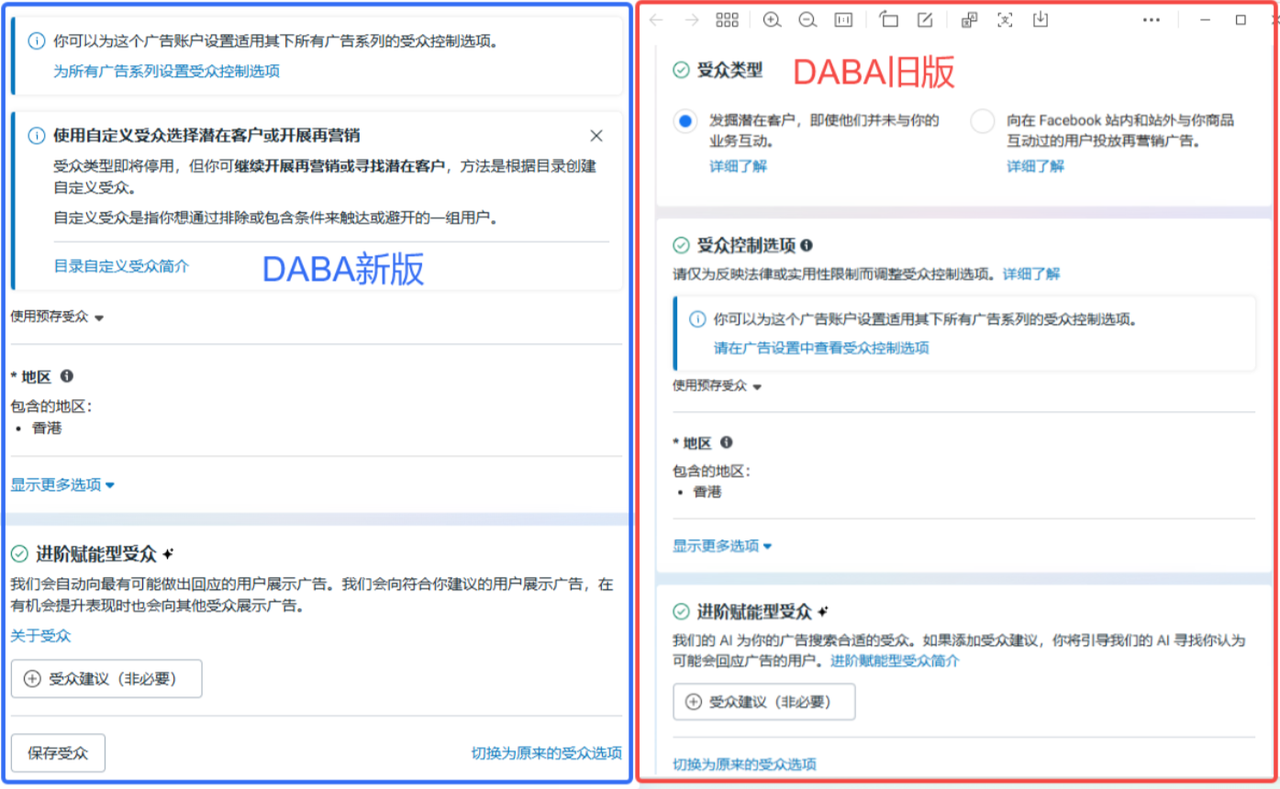Screen dimensions: 1280x789
Task: Click the 保存受众 button
Action: coord(58,753)
